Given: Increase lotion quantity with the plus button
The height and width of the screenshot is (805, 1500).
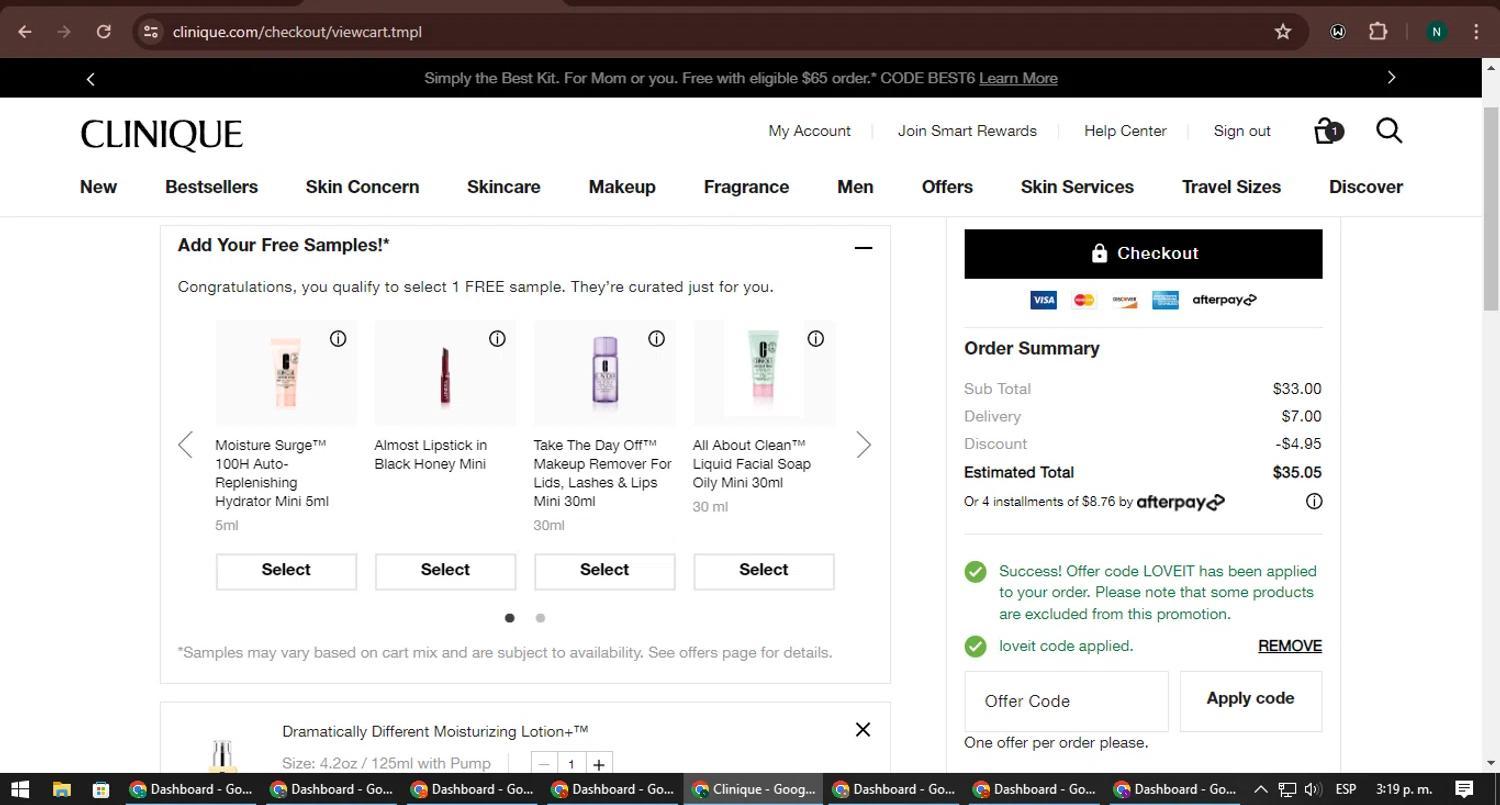Looking at the screenshot, I should 598,764.
